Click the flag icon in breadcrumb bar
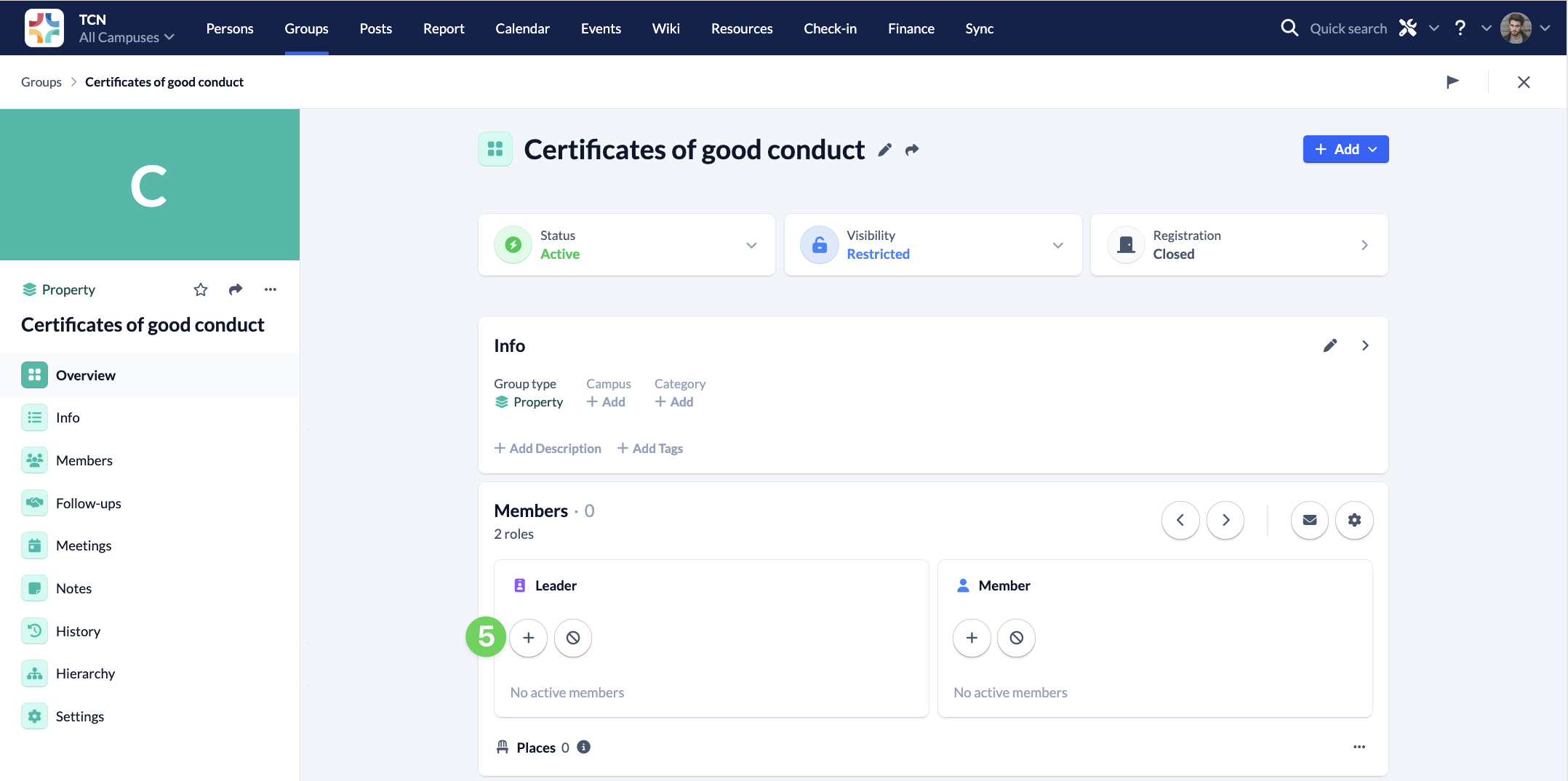 (1452, 82)
